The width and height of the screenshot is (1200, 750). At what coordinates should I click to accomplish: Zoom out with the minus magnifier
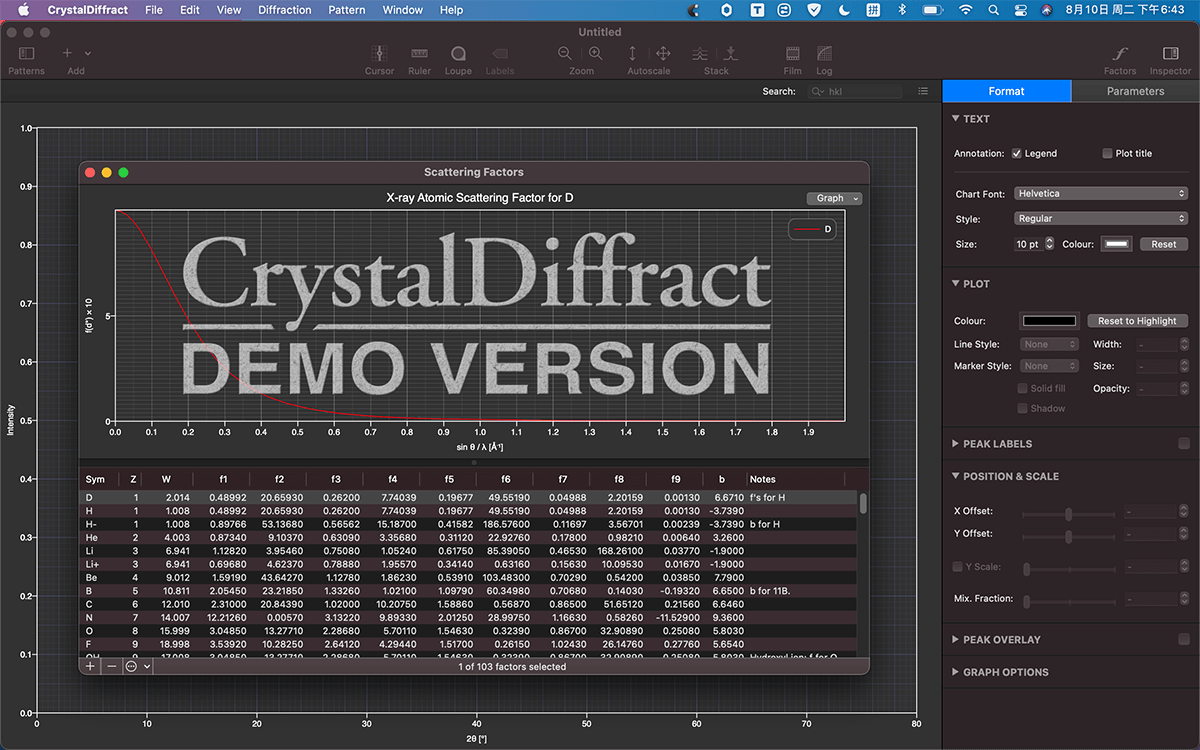coord(565,53)
